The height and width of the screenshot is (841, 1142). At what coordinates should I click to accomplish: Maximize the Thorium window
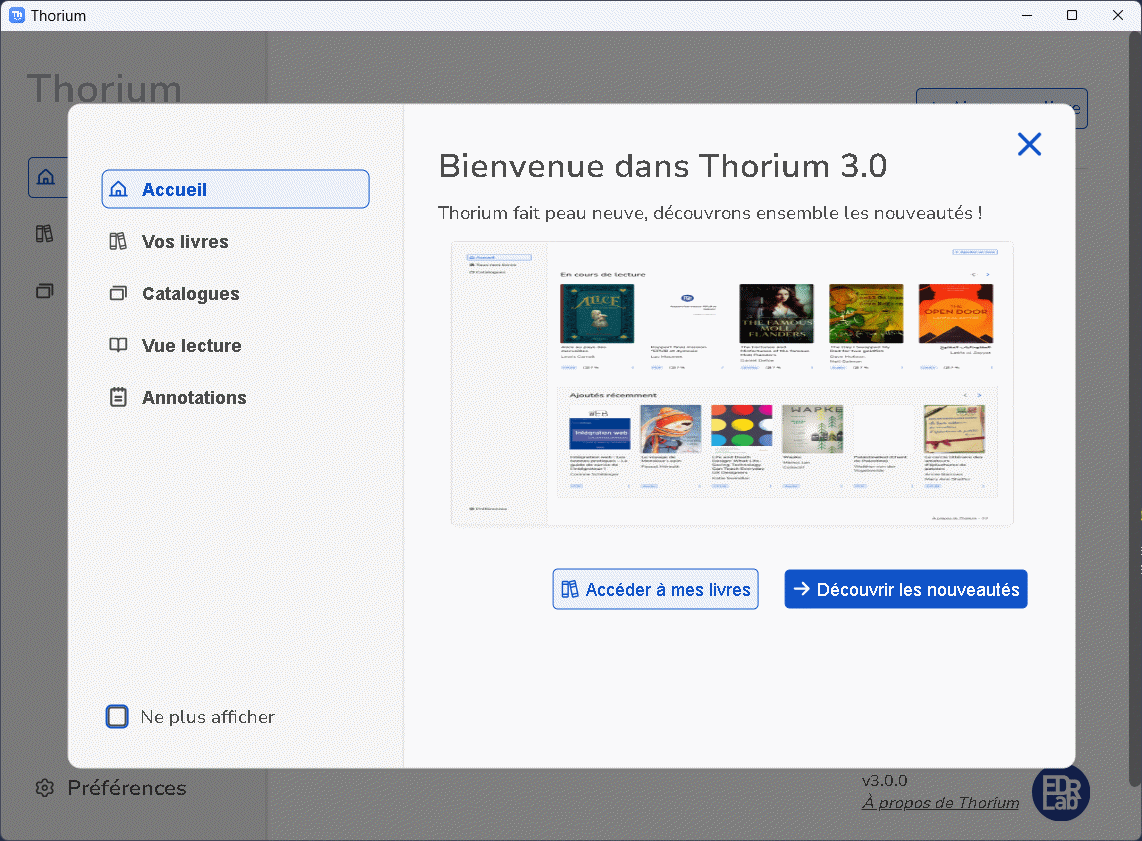(1072, 15)
